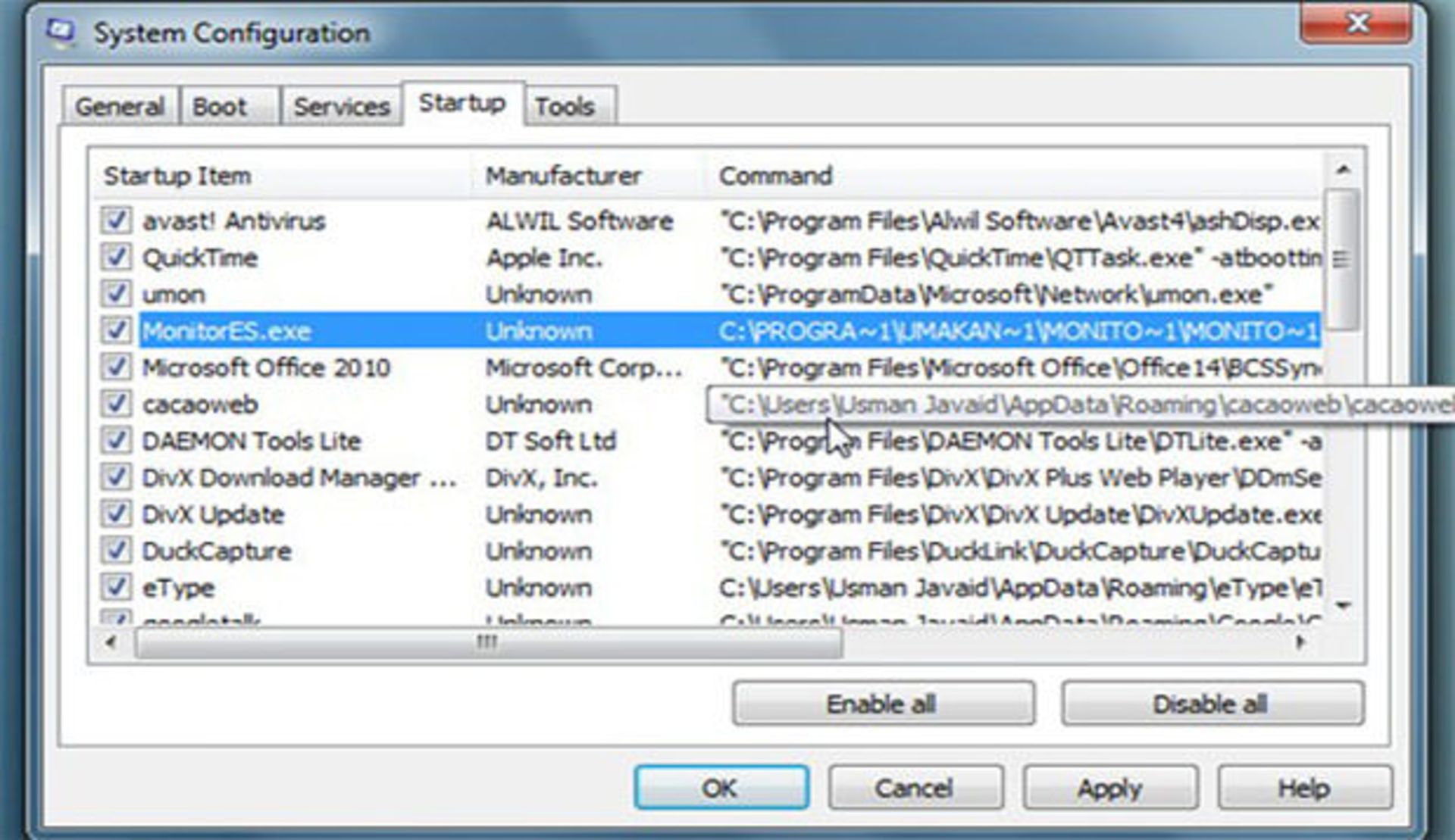Switch to the General tab
This screenshot has height=840, width=1455.
(121, 106)
